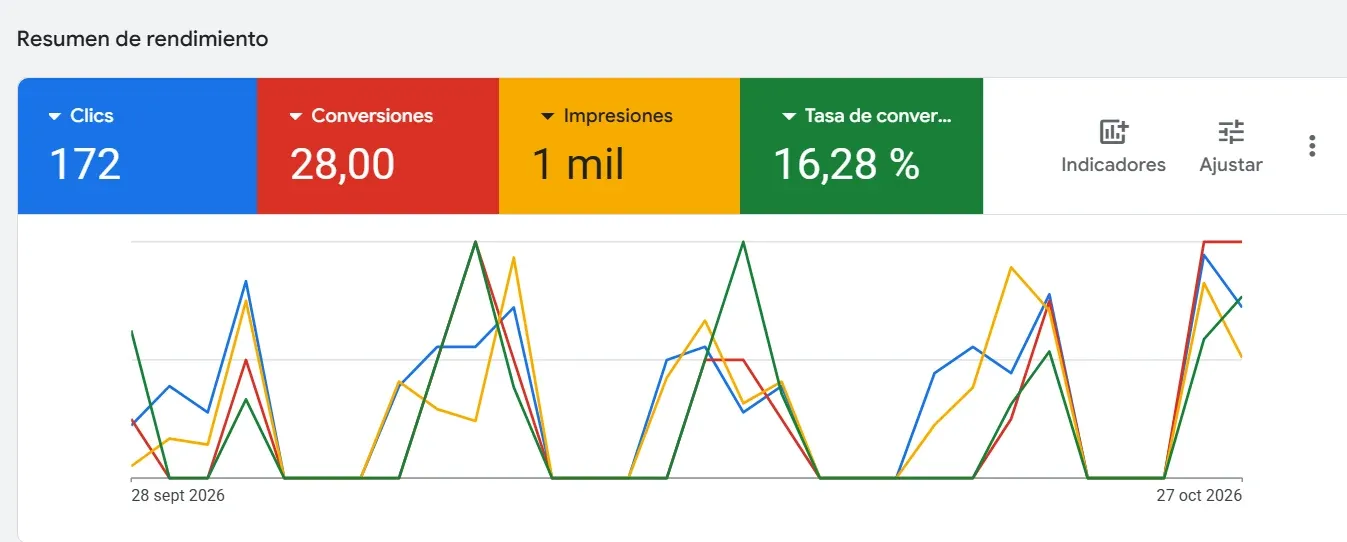The height and width of the screenshot is (542, 1347).
Task: Open the Conversiones metric dropdown arrow
Action: [x=296, y=116]
